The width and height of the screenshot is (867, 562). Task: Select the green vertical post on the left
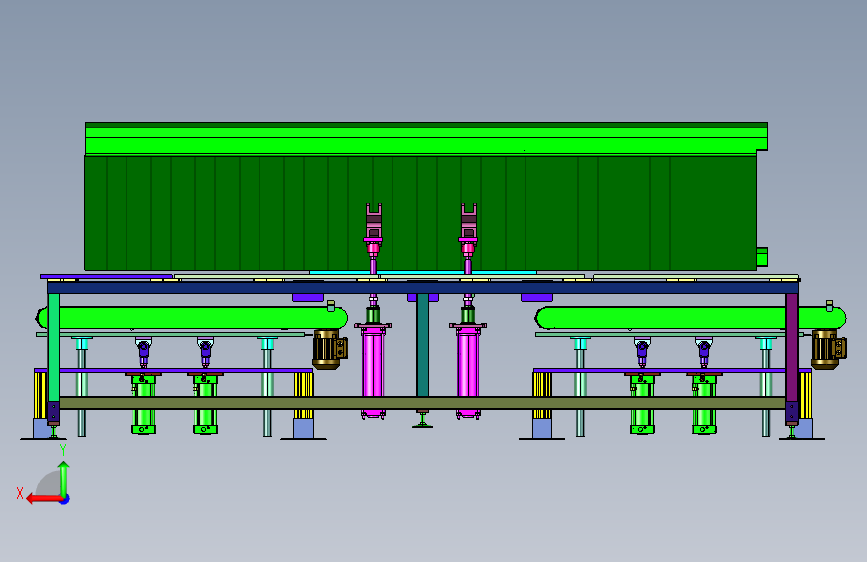point(54,347)
